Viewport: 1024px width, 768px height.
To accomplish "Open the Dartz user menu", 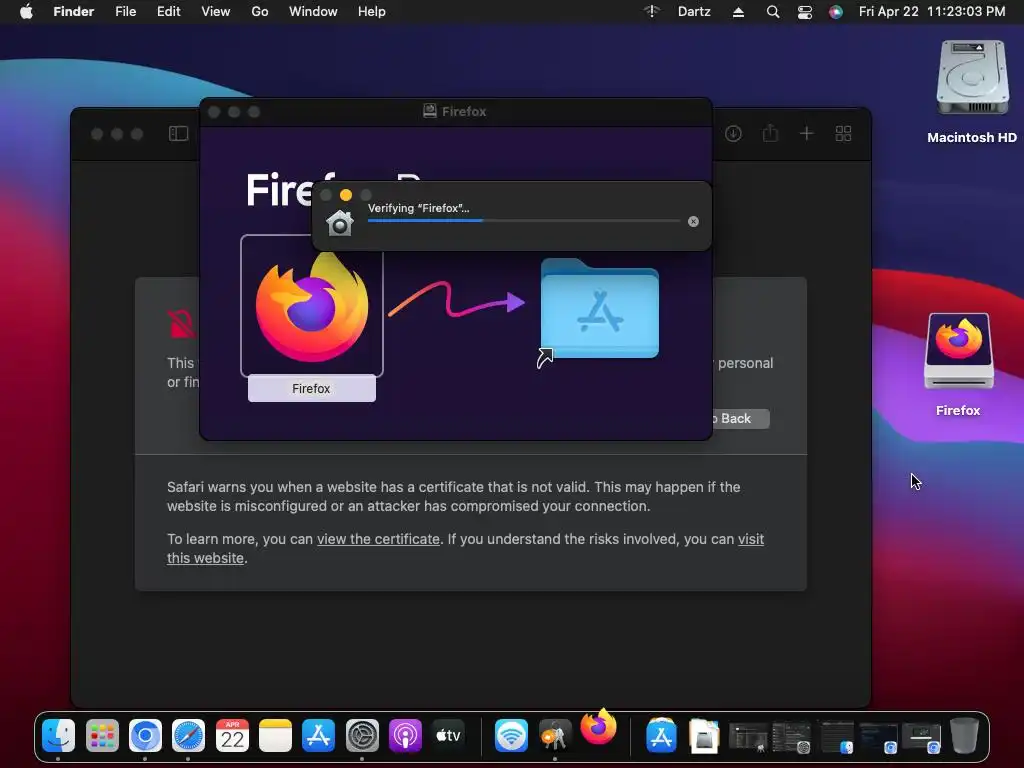I will pos(694,12).
